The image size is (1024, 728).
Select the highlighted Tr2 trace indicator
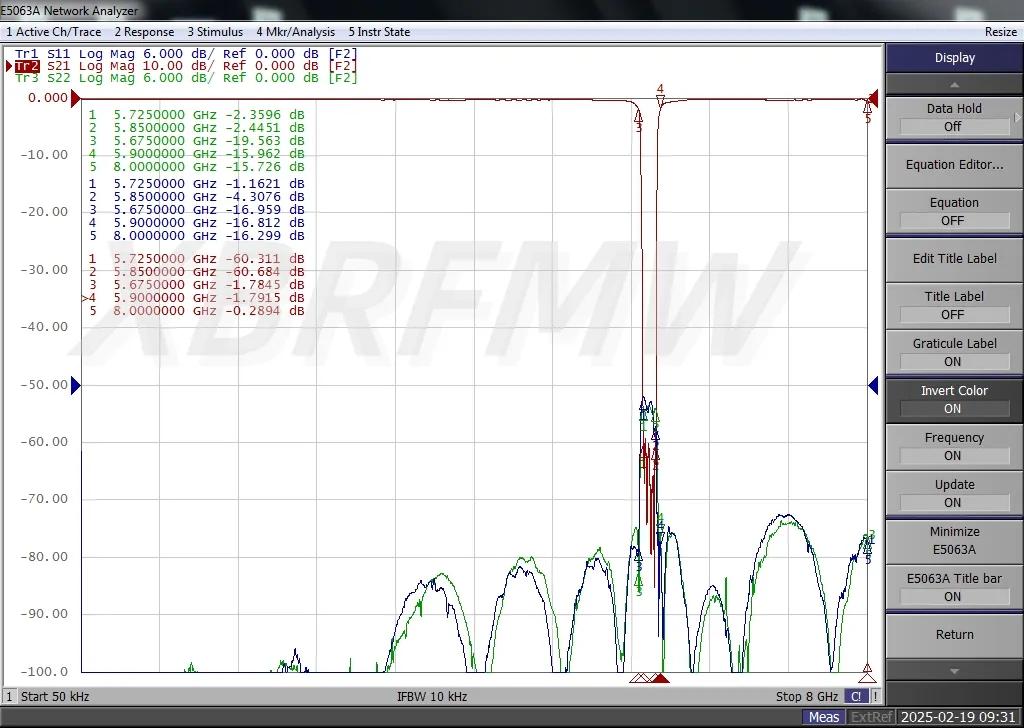pyautogui.click(x=25, y=66)
